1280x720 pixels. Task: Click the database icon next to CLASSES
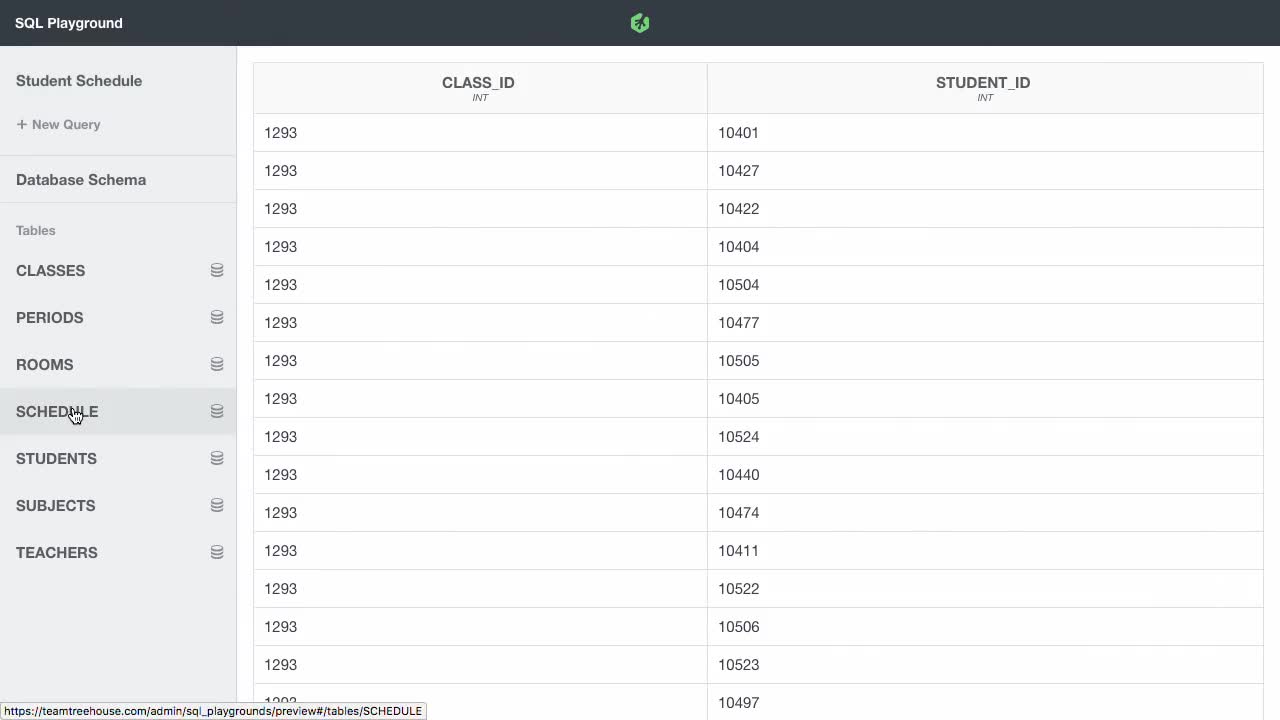coord(216,270)
